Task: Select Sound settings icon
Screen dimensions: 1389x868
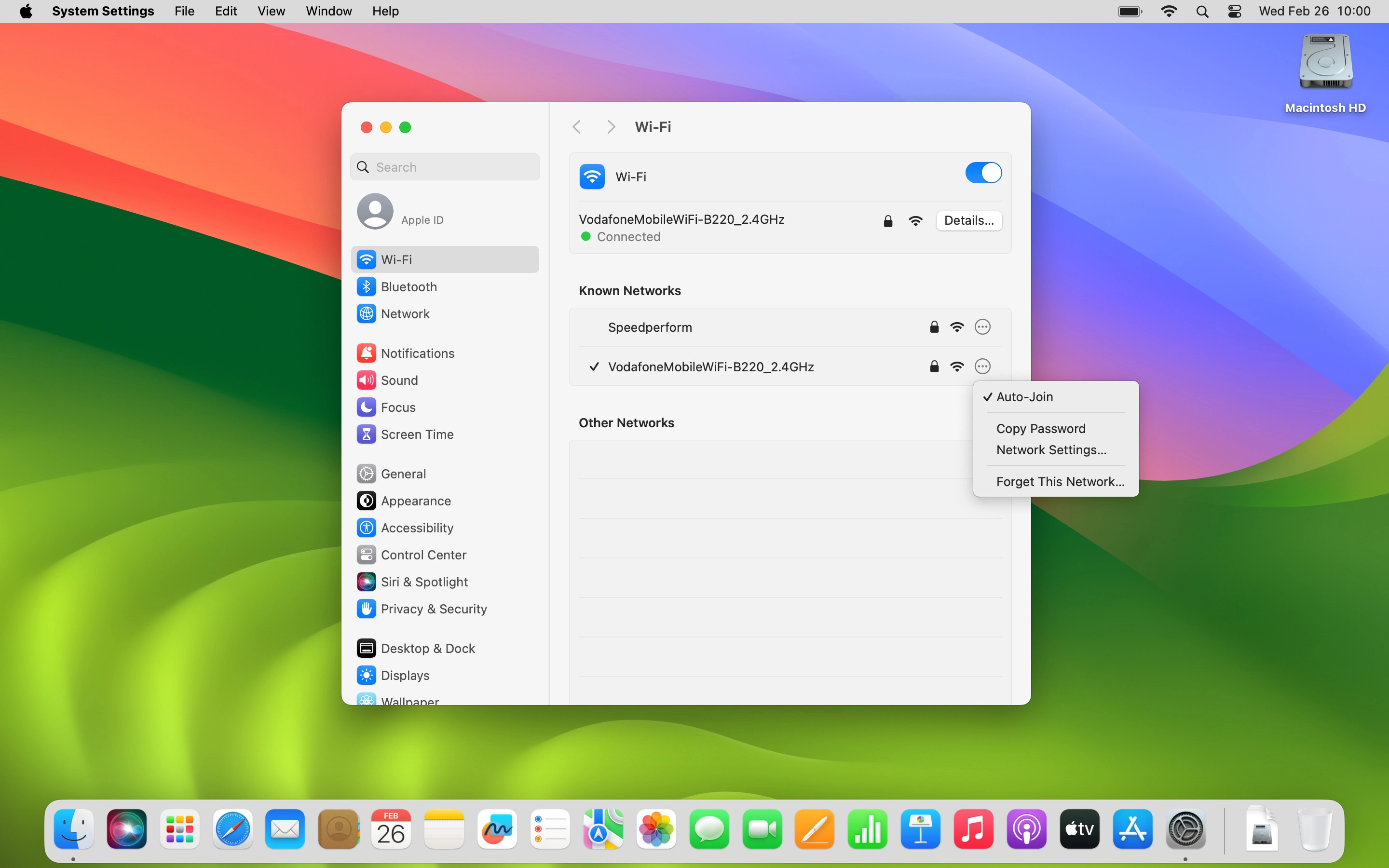Action: coord(366,380)
